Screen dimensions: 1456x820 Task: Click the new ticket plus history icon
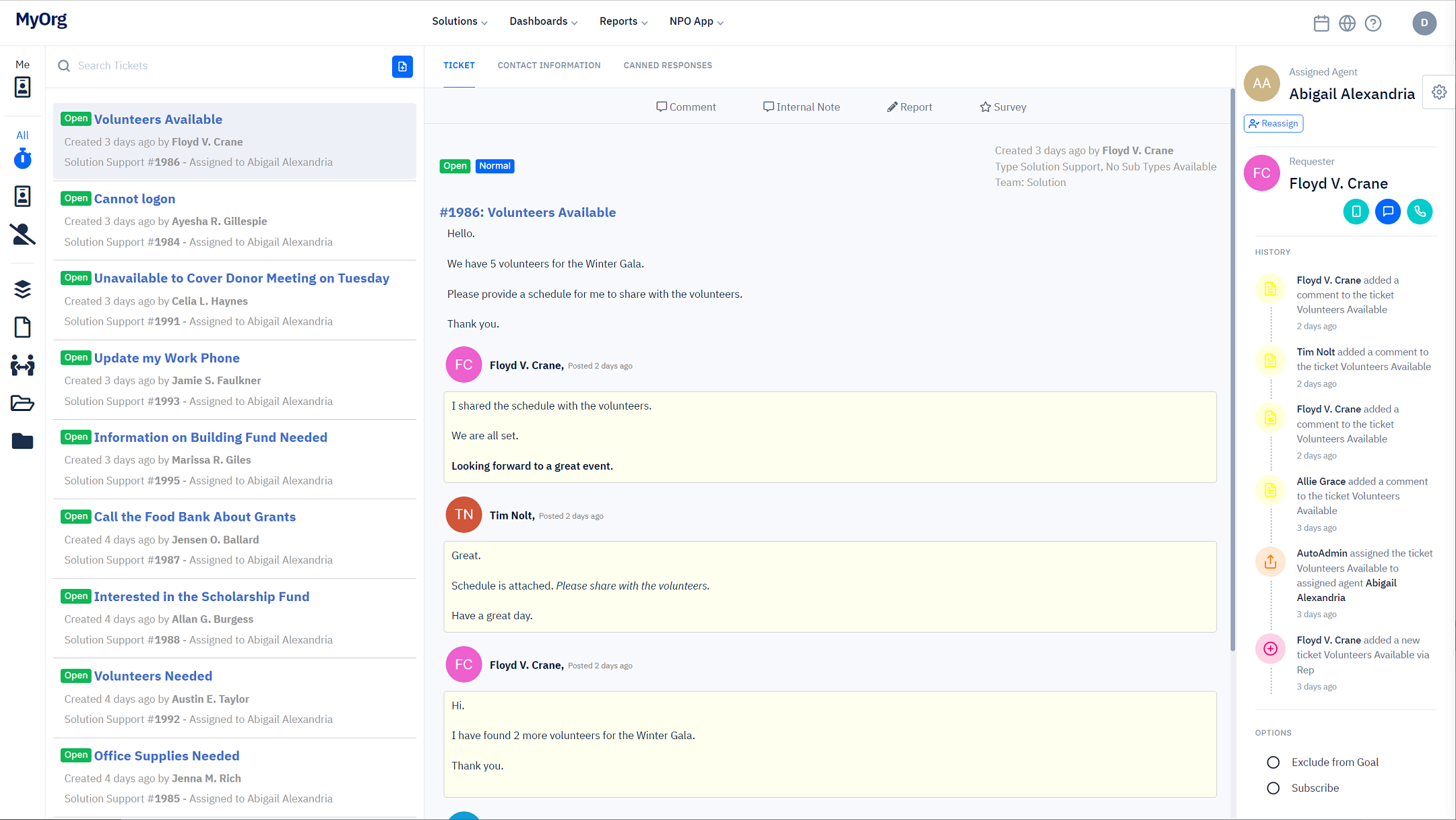point(1270,648)
